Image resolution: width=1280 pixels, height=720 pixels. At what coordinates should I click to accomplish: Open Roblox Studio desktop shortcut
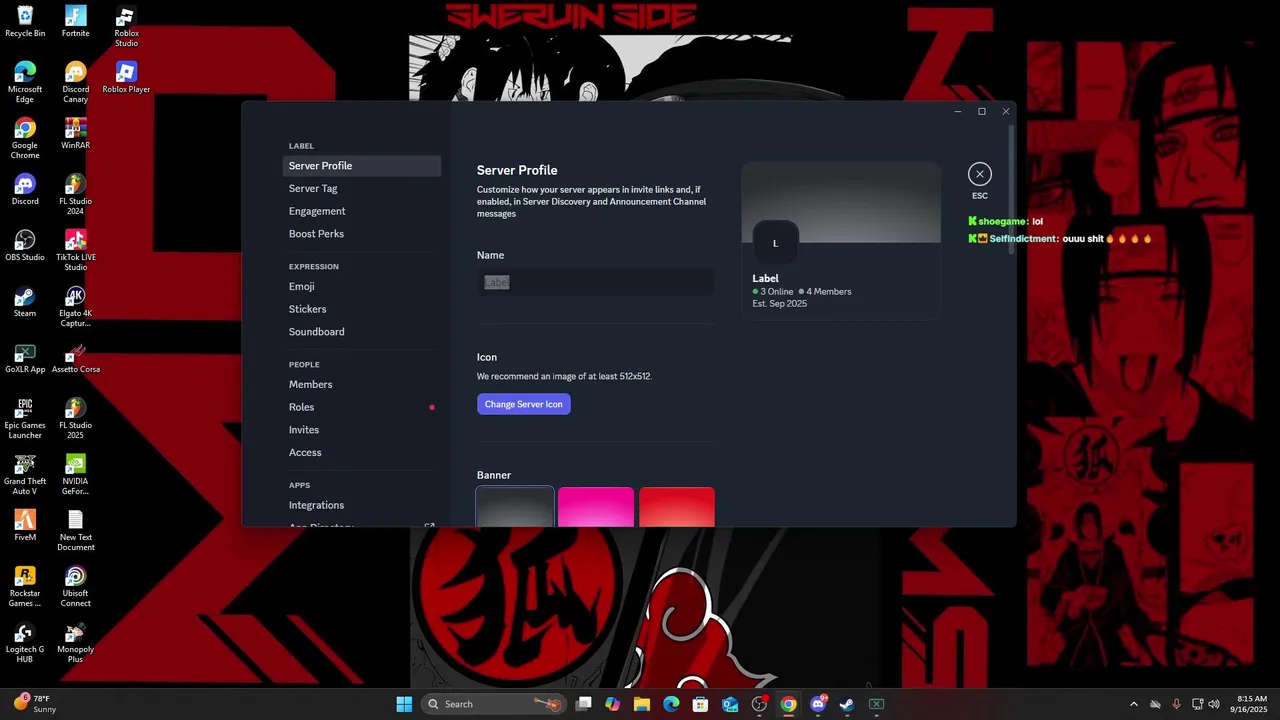click(126, 26)
